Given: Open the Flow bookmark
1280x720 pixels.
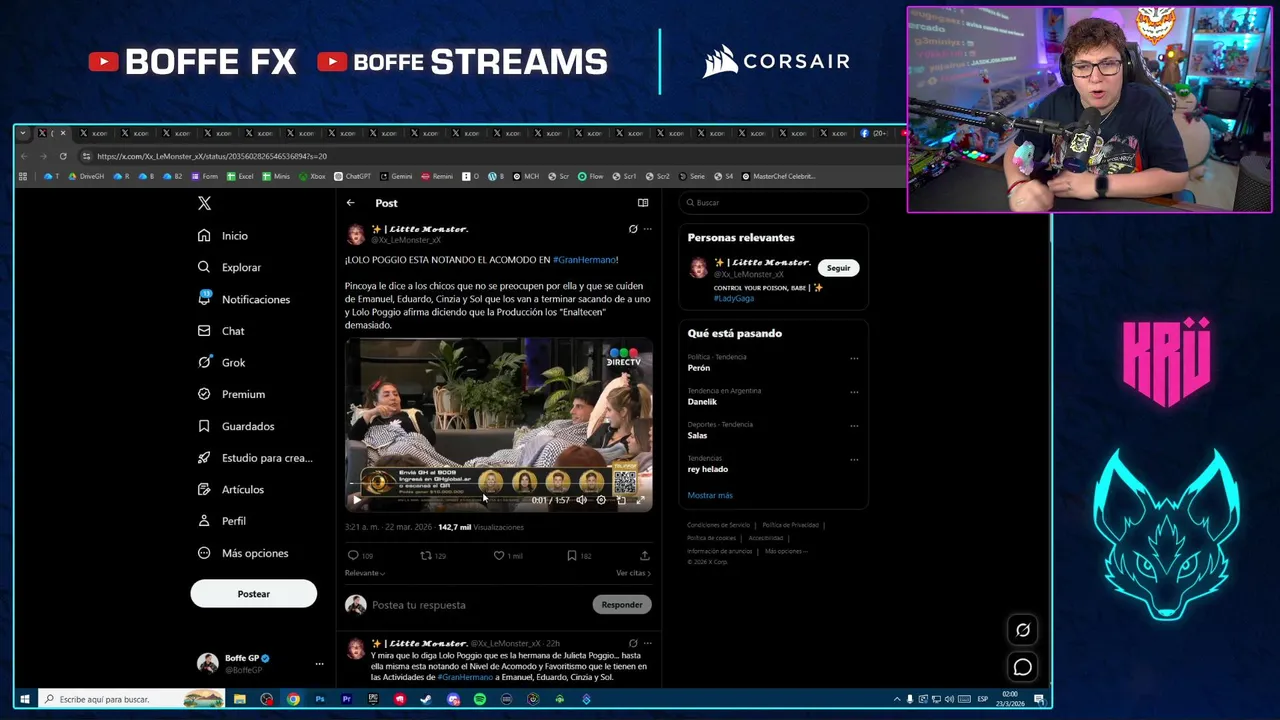Looking at the screenshot, I should tap(591, 176).
